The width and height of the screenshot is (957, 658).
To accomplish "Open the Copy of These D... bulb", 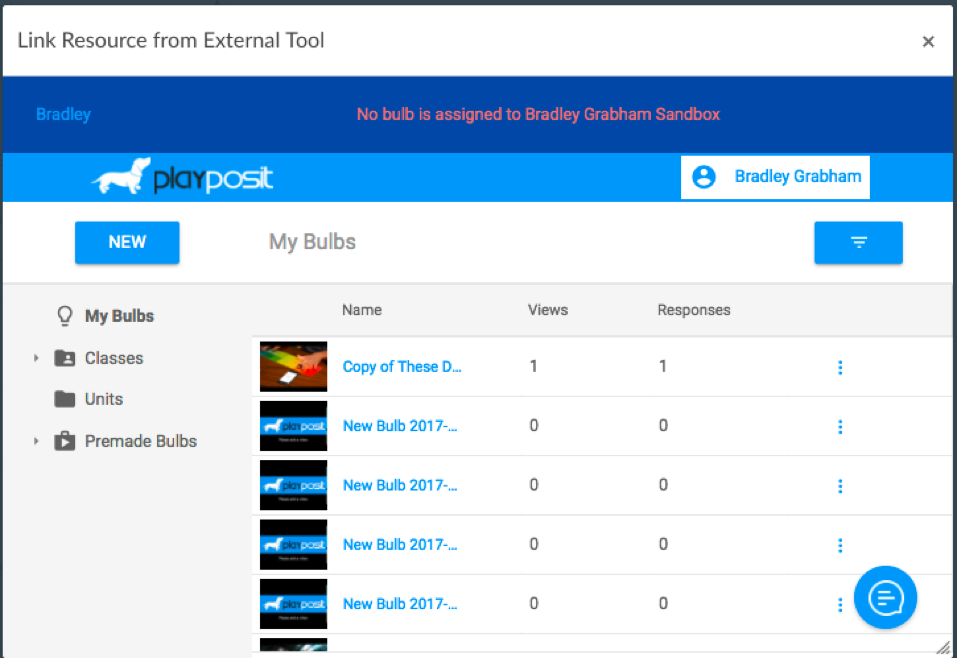I will tap(402, 366).
